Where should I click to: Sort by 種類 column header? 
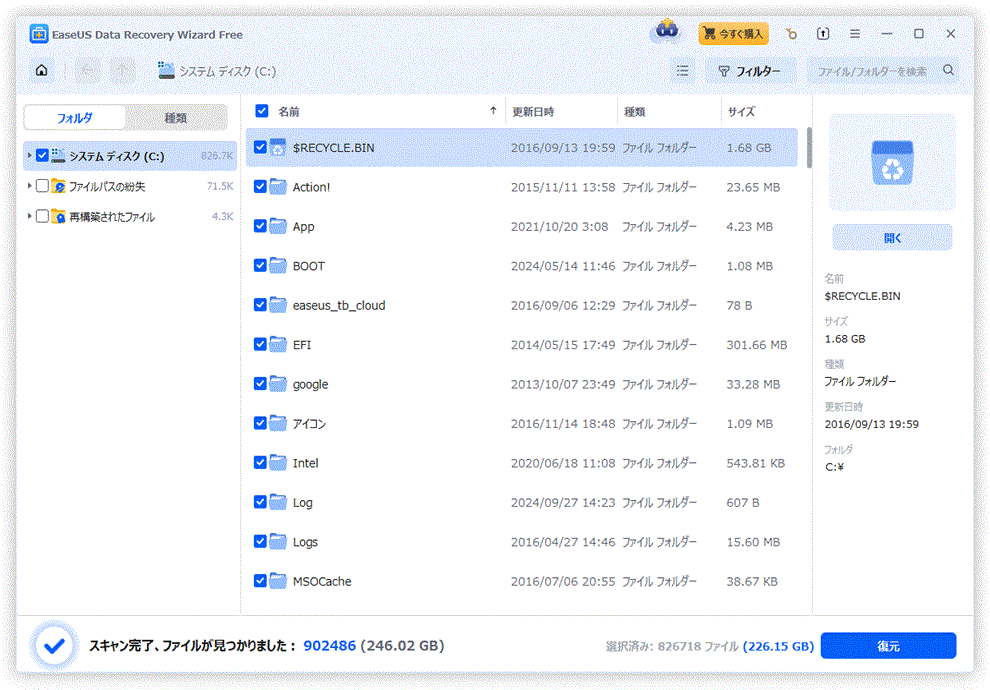tap(635, 112)
